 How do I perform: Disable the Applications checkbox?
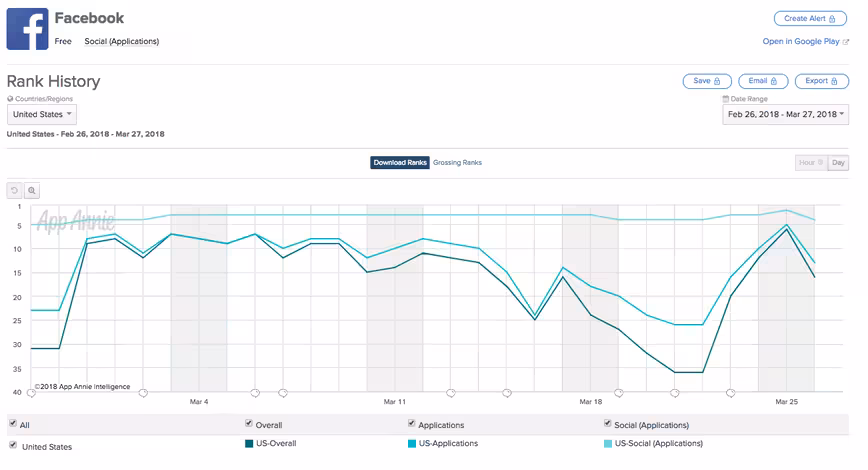(x=411, y=423)
